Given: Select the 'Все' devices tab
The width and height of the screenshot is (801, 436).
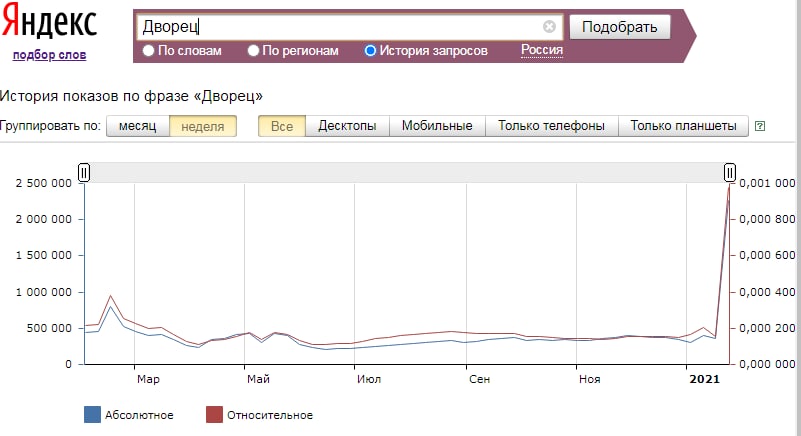Looking at the screenshot, I should 282,126.
